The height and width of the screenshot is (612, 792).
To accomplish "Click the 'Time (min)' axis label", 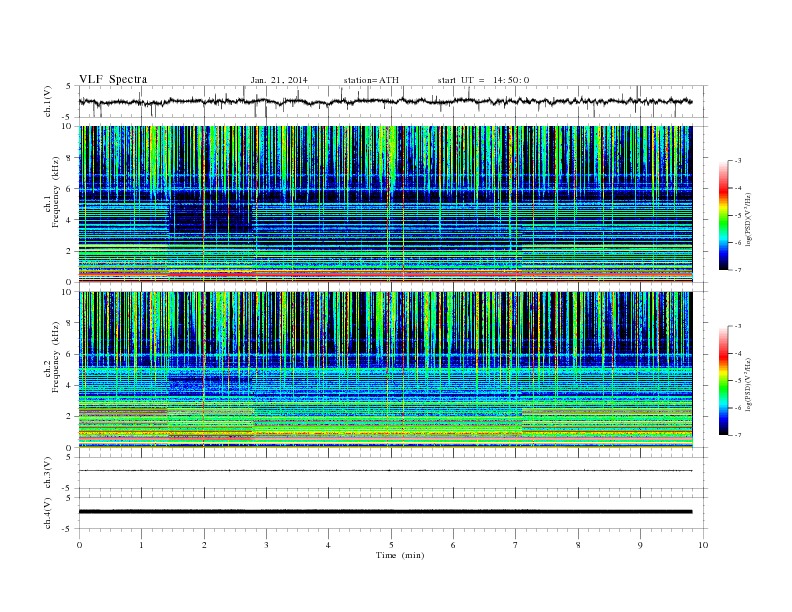I will (x=400, y=555).
